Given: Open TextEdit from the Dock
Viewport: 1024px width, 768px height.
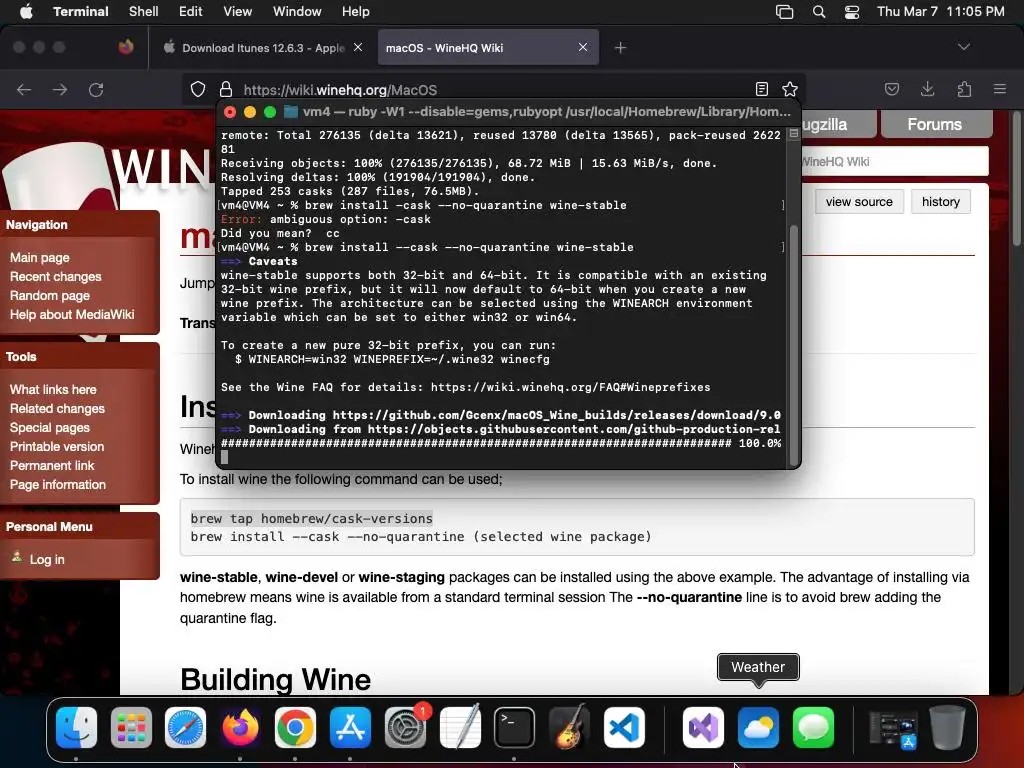Looking at the screenshot, I should click(x=460, y=728).
